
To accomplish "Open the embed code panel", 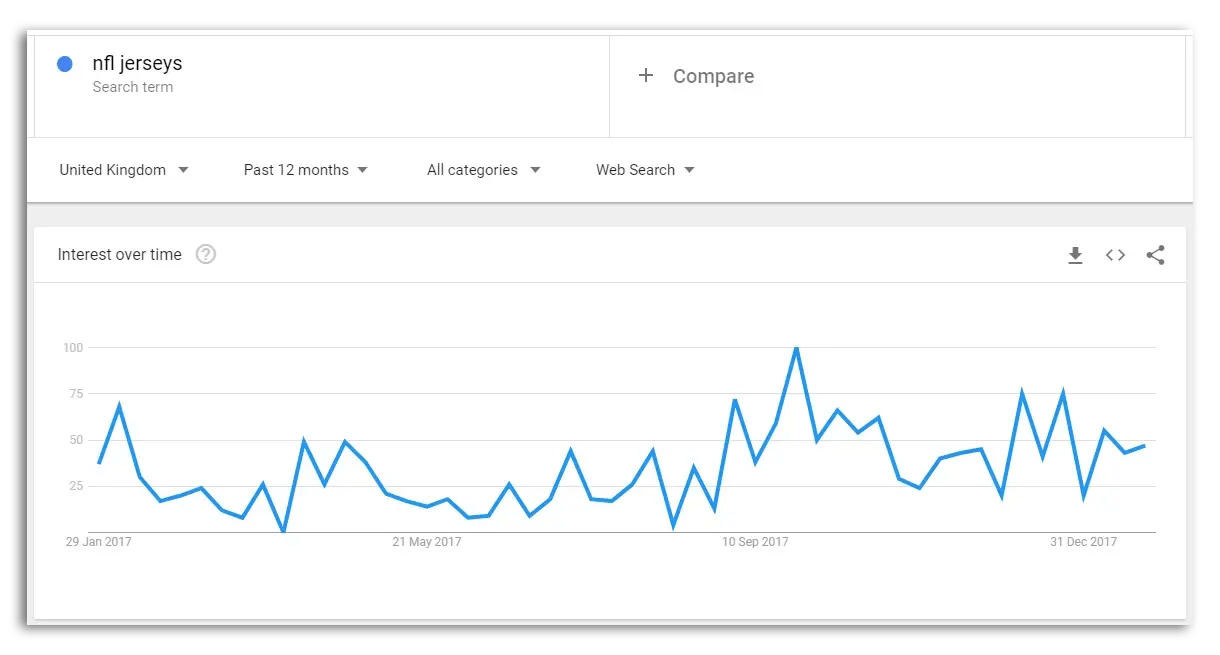I will click(1115, 255).
